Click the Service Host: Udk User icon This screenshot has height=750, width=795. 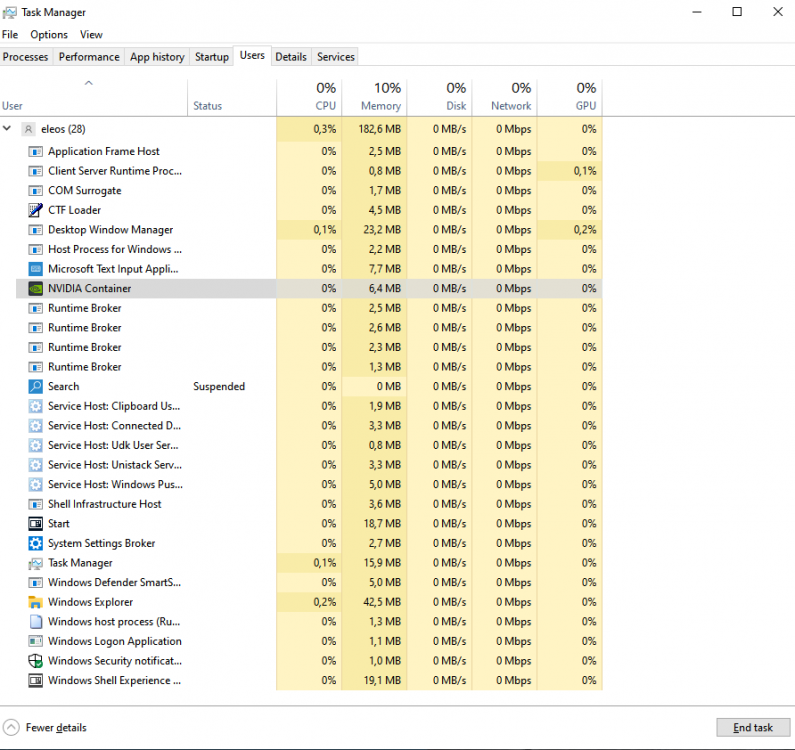coord(35,445)
